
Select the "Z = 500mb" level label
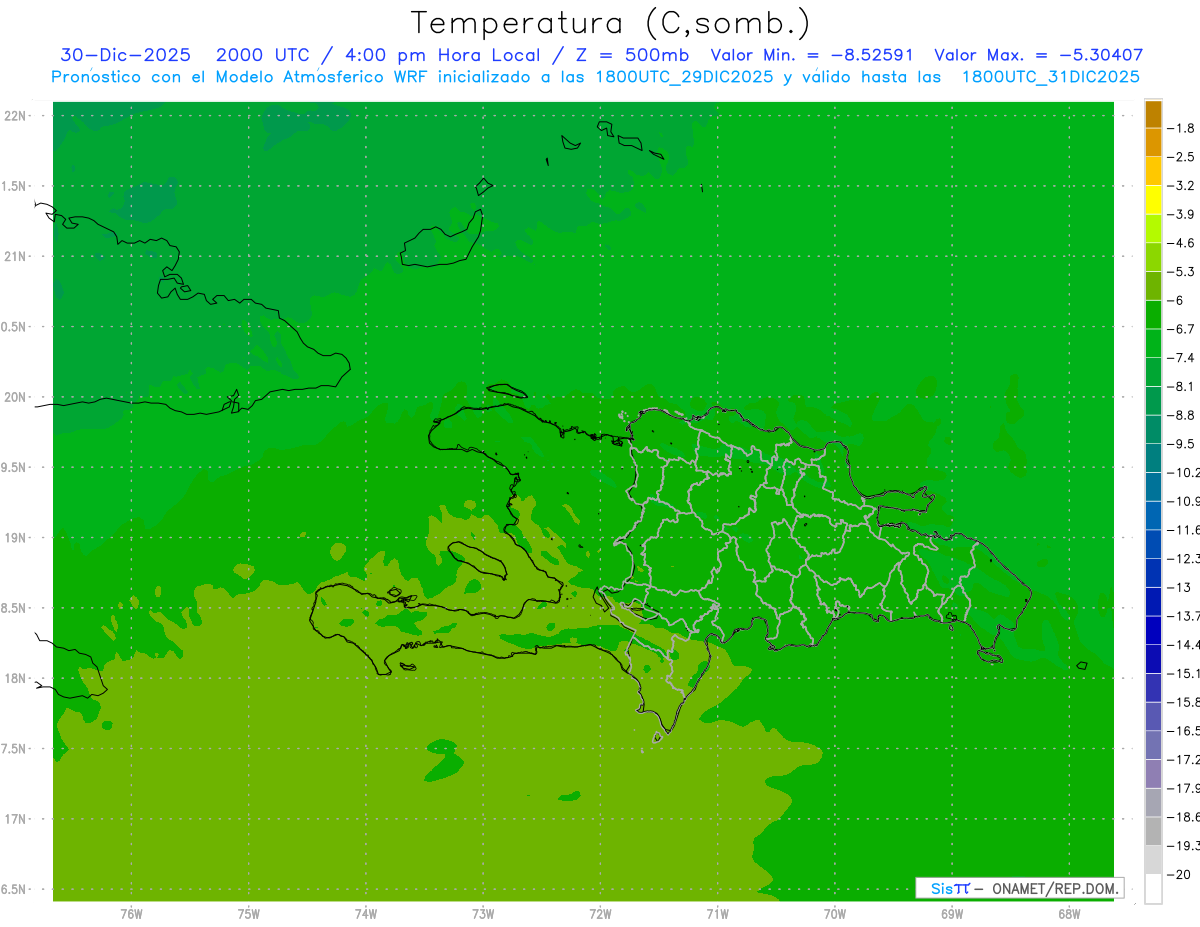point(635,55)
